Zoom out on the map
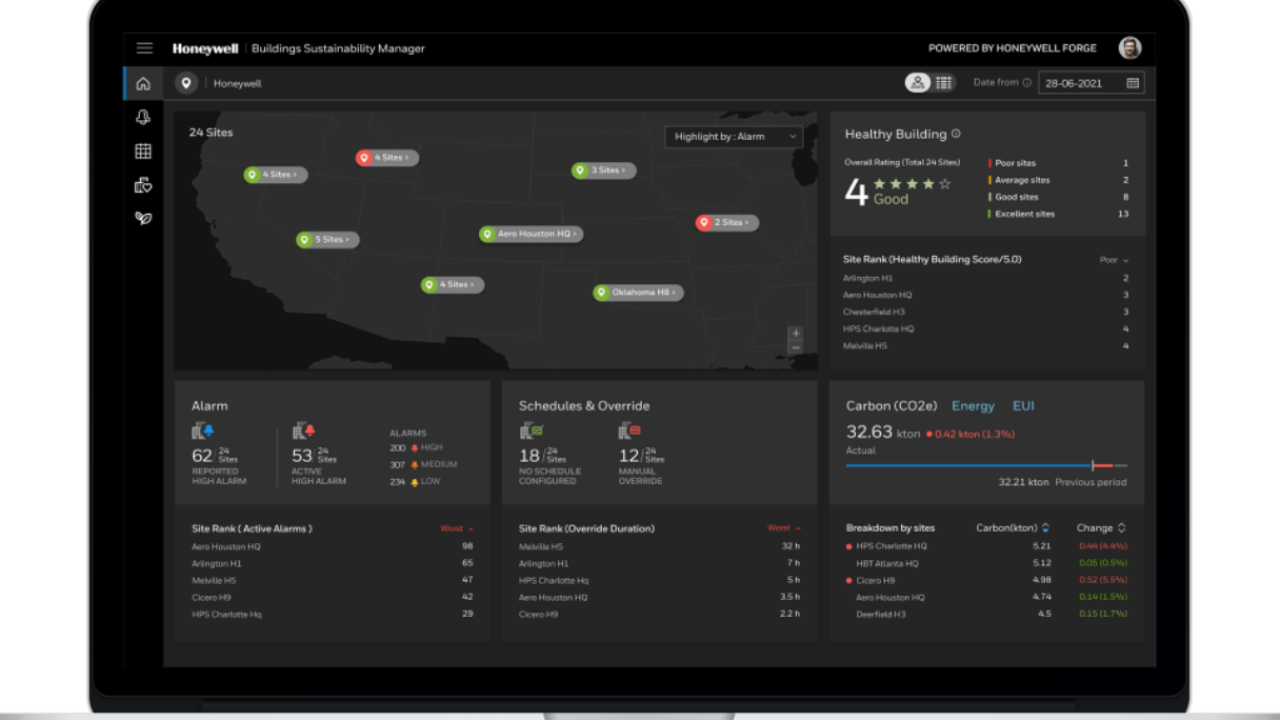Screen dimensions: 1280x720 tap(796, 348)
